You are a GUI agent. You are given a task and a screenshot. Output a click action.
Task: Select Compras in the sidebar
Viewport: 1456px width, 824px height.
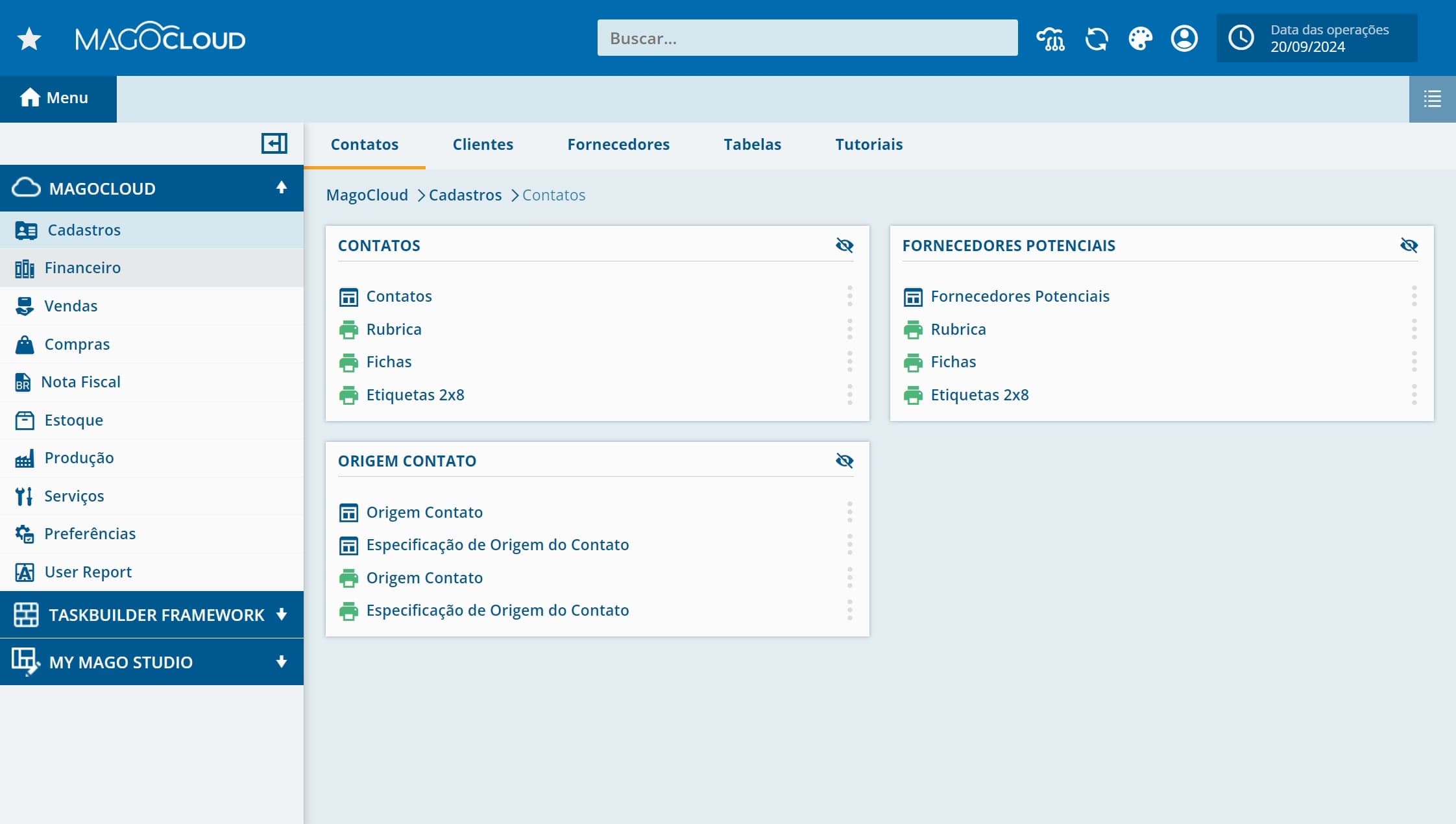point(152,344)
